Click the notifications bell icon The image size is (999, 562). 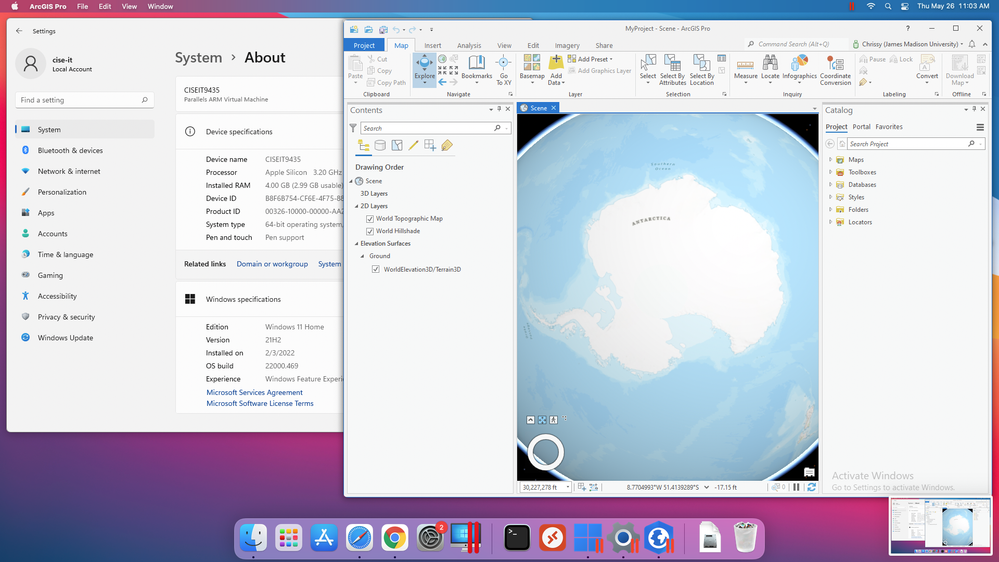(972, 44)
